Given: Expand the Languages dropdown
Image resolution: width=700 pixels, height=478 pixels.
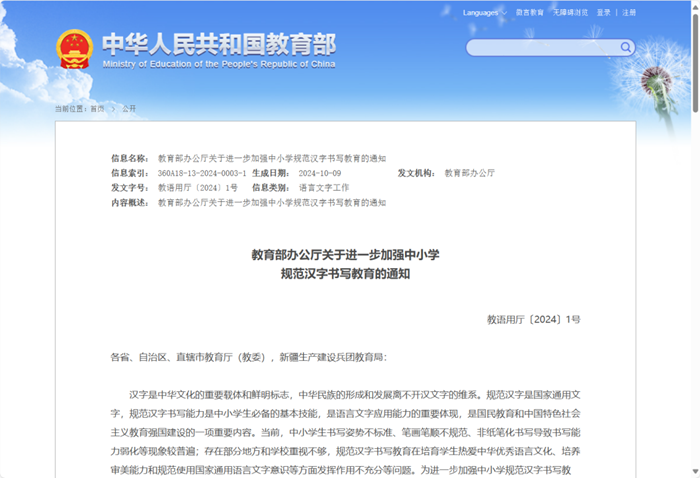Looking at the screenshot, I should pyautogui.click(x=486, y=13).
